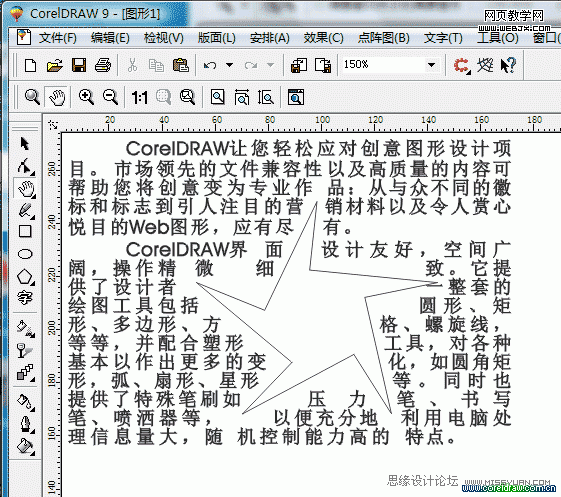Click the Paste clipboard icon
The image size is (561, 497).
click(x=181, y=65)
